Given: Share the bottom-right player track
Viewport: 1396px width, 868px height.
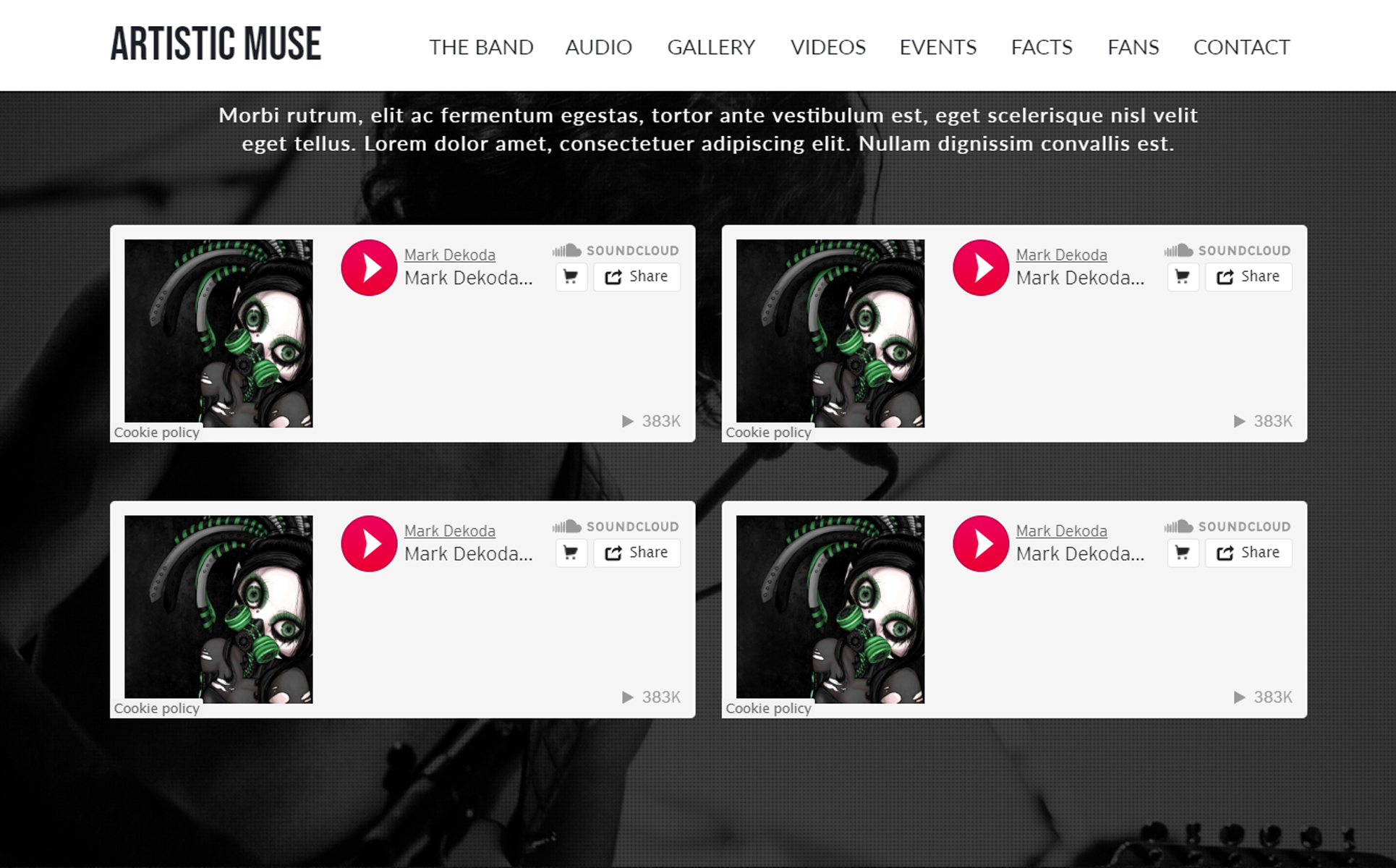Looking at the screenshot, I should pyautogui.click(x=1248, y=553).
